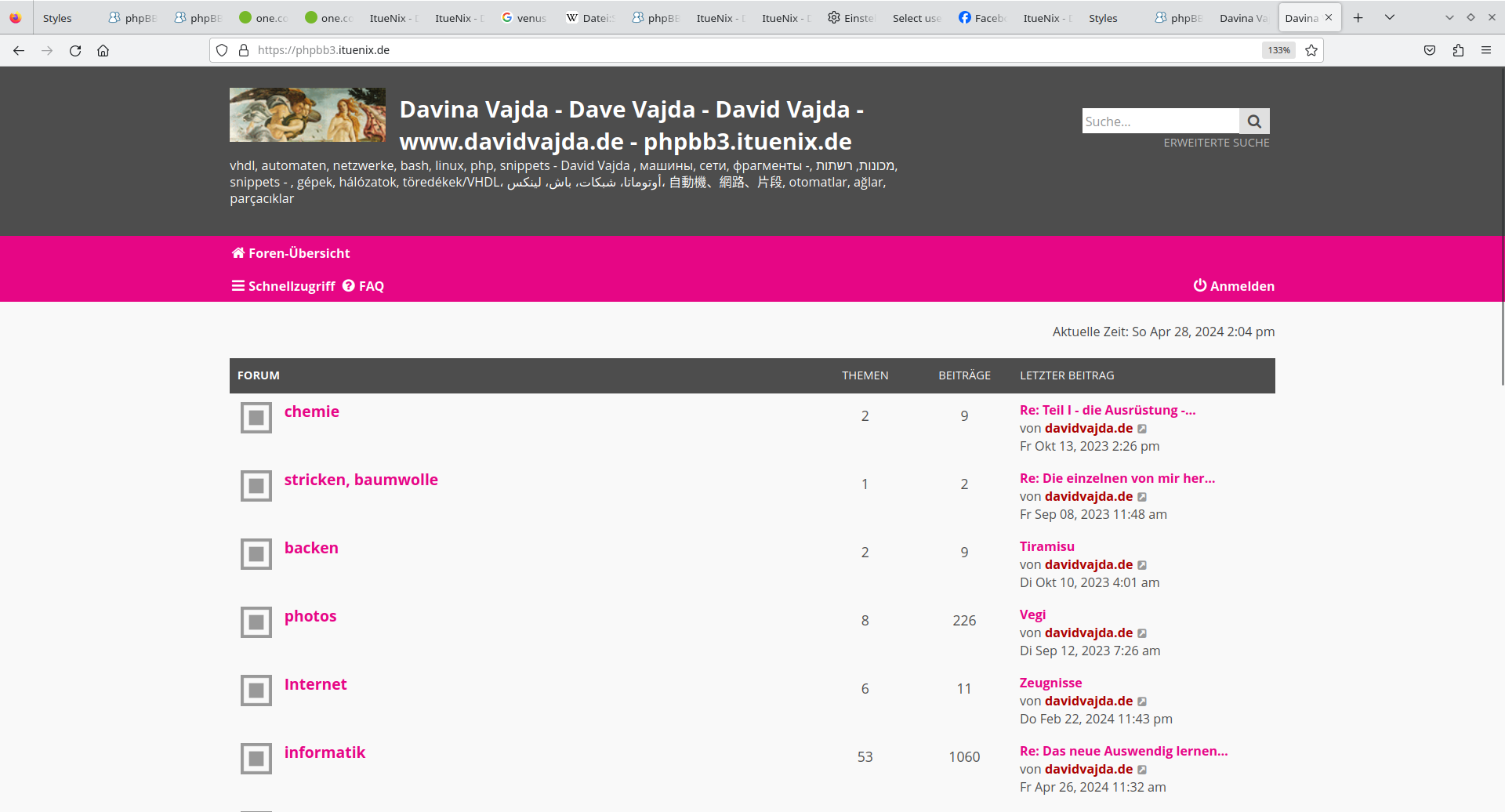Bookmark this page with star icon
The height and width of the screenshot is (812, 1505).
[x=1311, y=50]
